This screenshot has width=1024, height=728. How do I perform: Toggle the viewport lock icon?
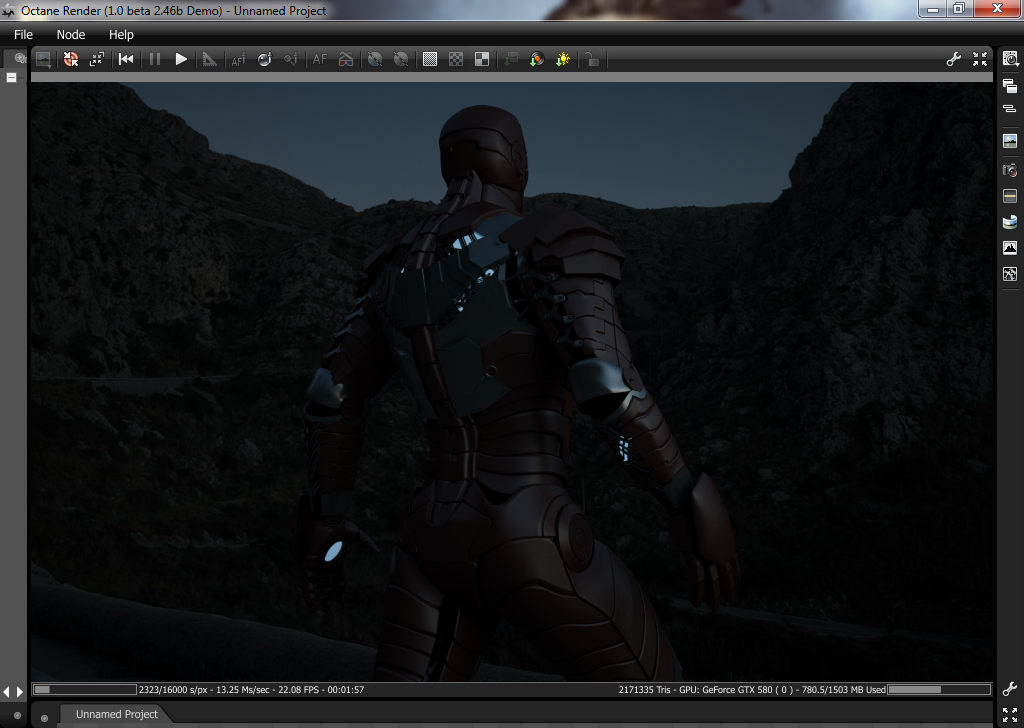[x=593, y=60]
